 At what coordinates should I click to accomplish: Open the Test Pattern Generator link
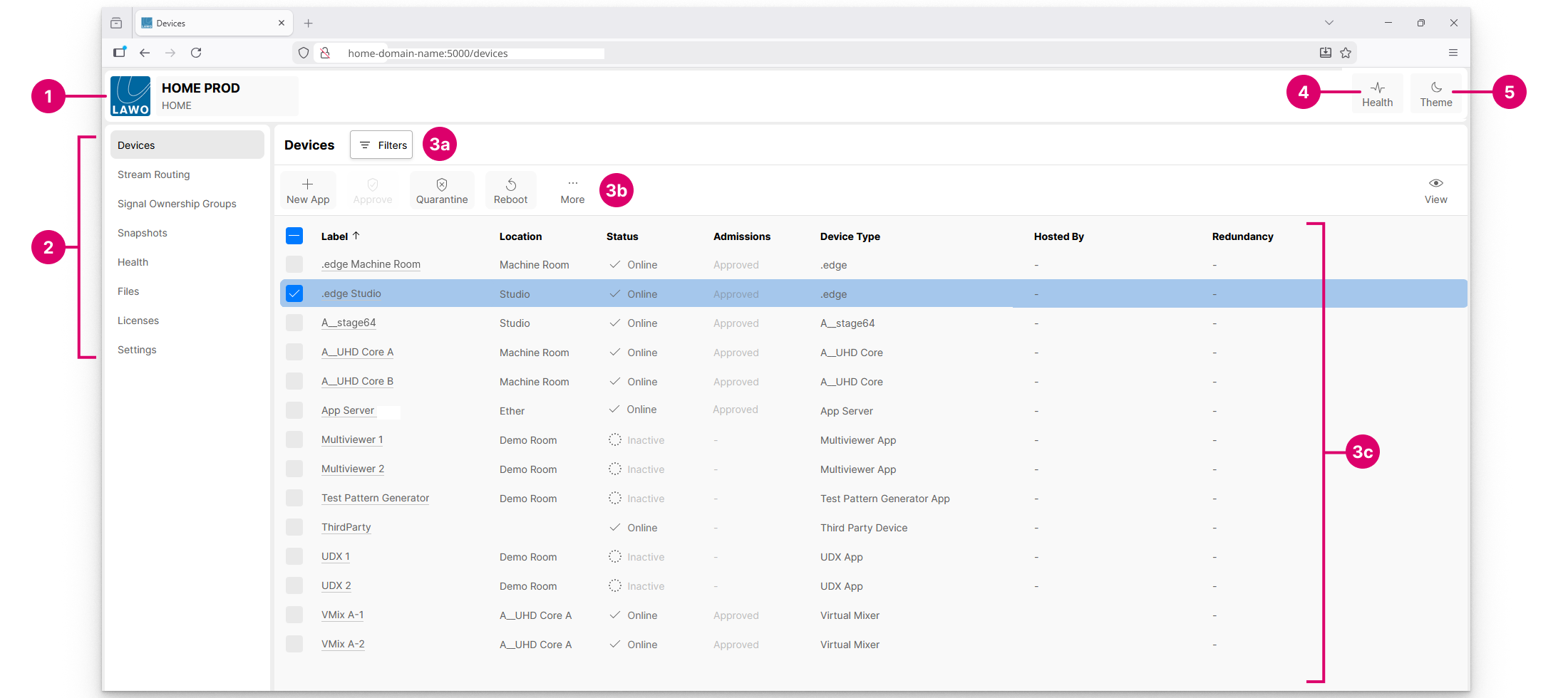click(x=375, y=498)
